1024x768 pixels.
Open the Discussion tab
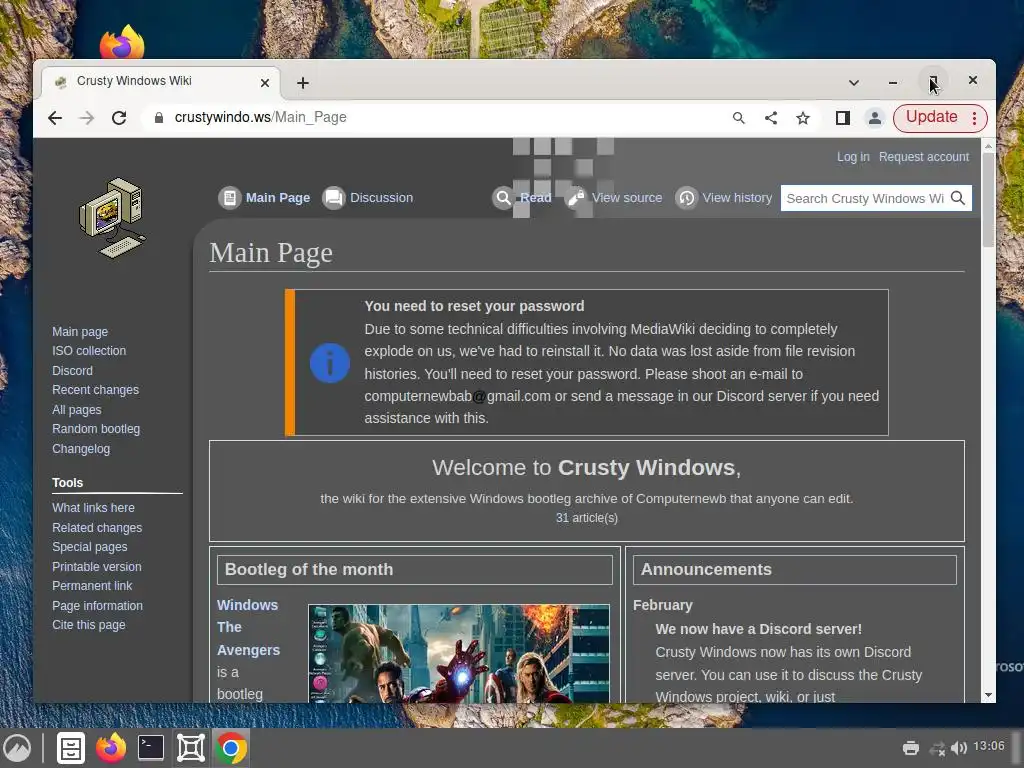point(381,198)
